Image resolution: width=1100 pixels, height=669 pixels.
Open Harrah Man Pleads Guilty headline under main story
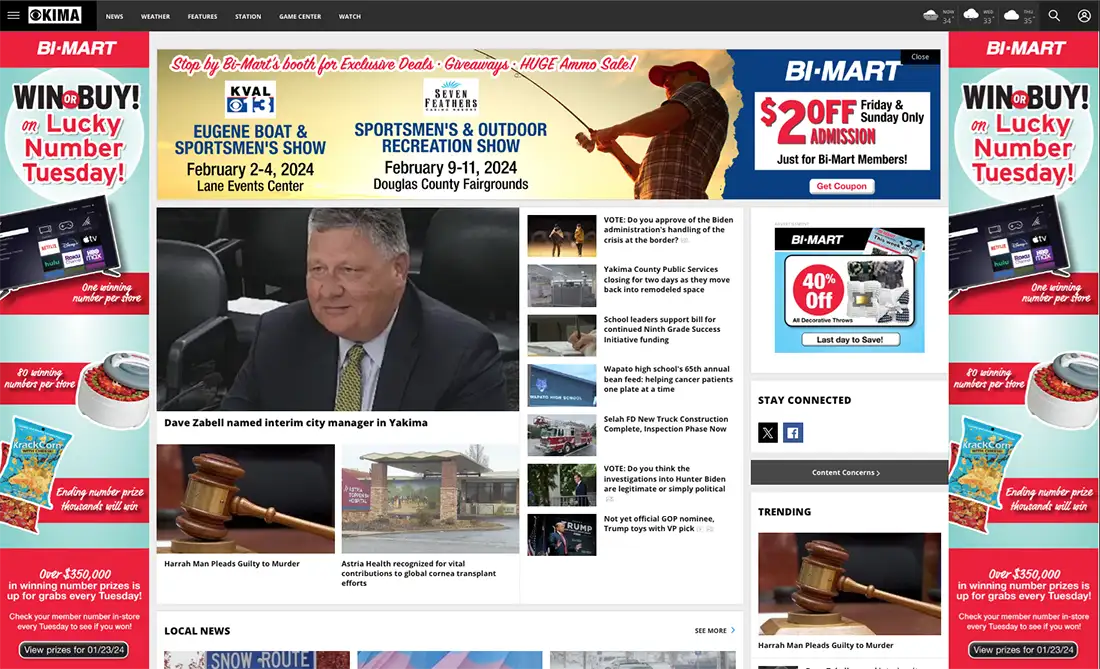(x=232, y=564)
